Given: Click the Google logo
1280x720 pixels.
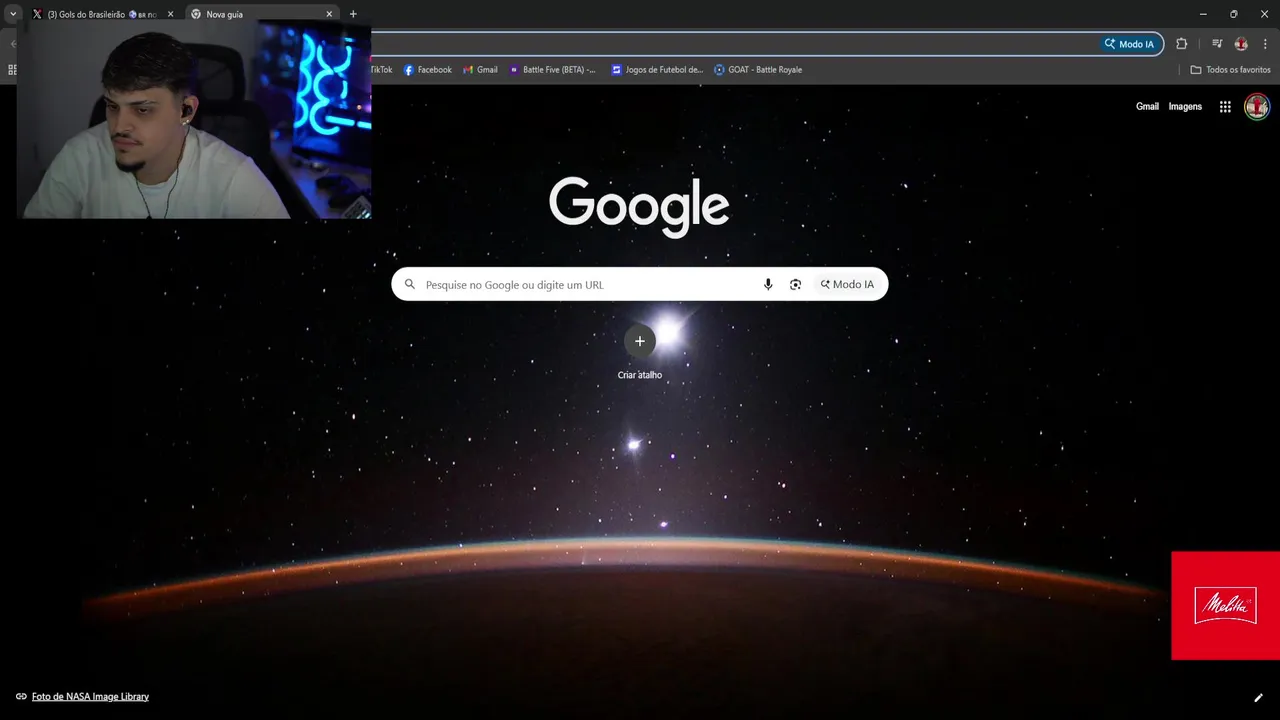Looking at the screenshot, I should pyautogui.click(x=639, y=207).
